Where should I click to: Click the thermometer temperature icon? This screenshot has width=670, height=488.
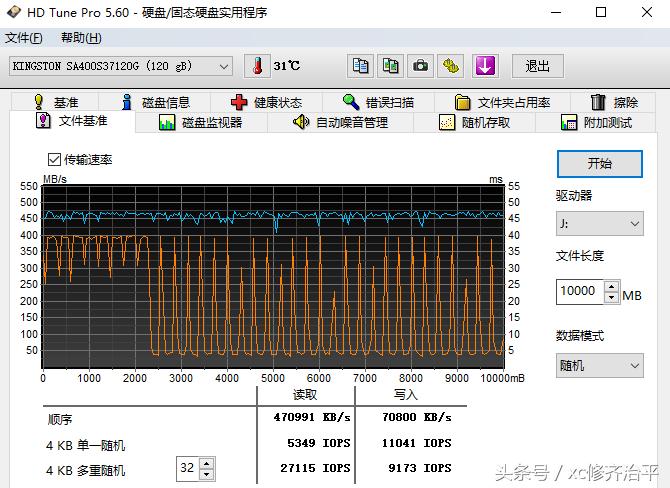257,66
